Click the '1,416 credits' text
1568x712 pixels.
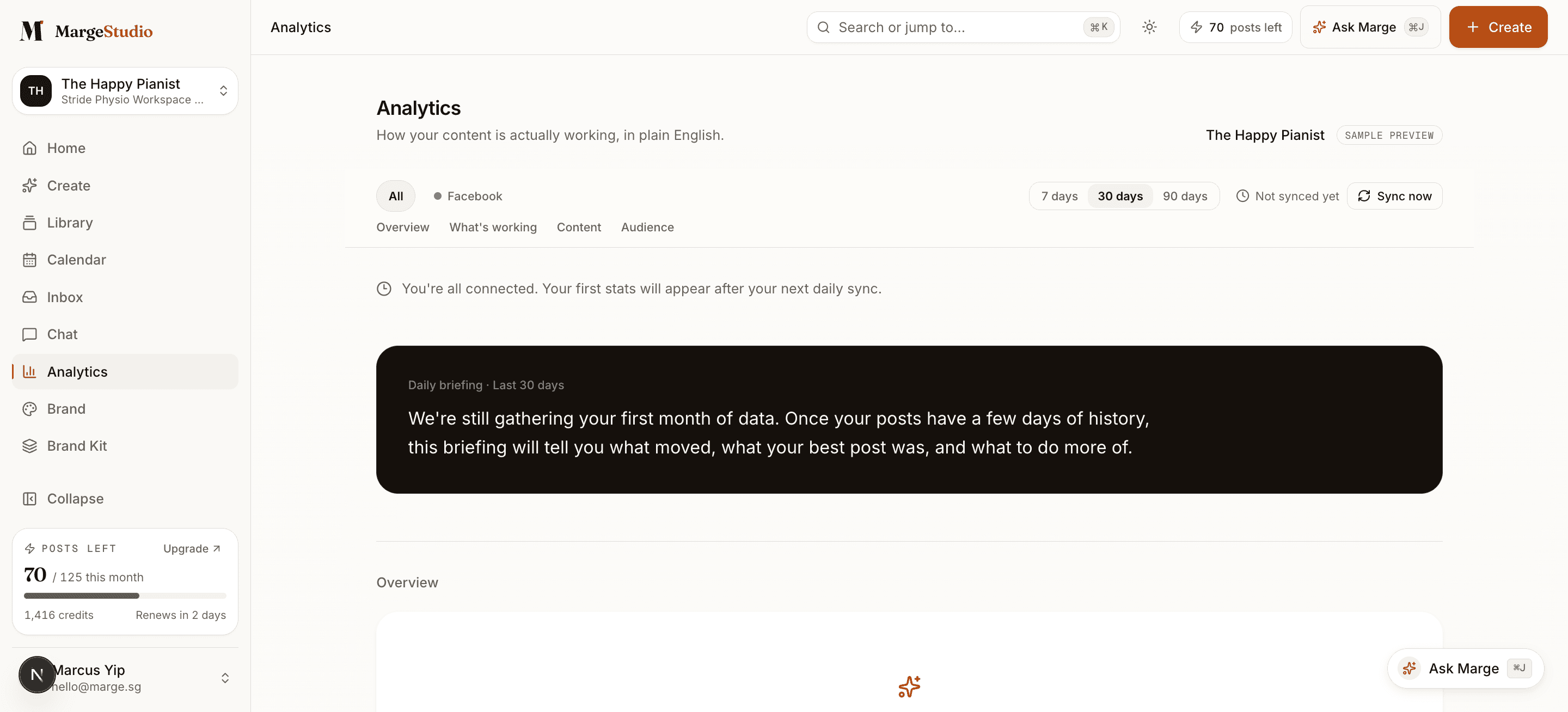[59, 615]
